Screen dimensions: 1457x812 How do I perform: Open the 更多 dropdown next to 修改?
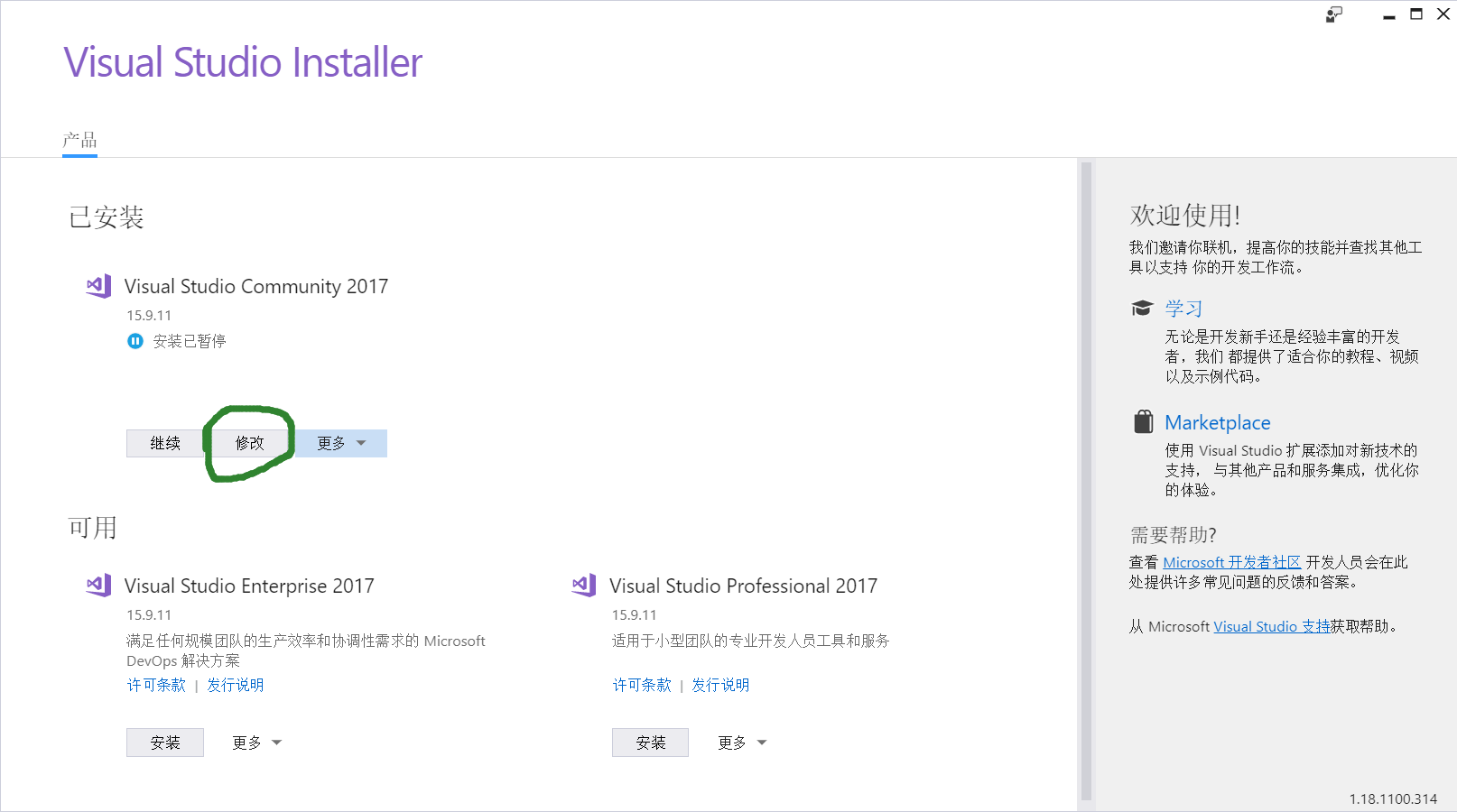[x=340, y=443]
